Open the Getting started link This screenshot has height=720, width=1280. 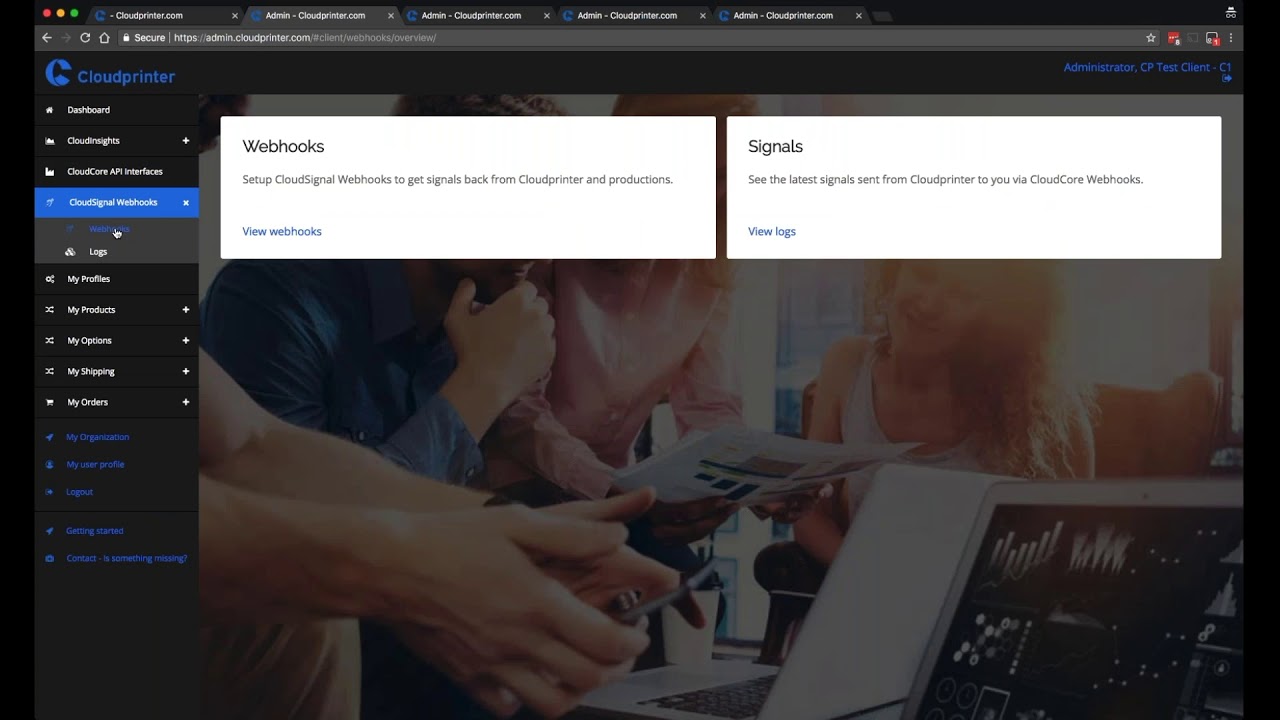95,531
